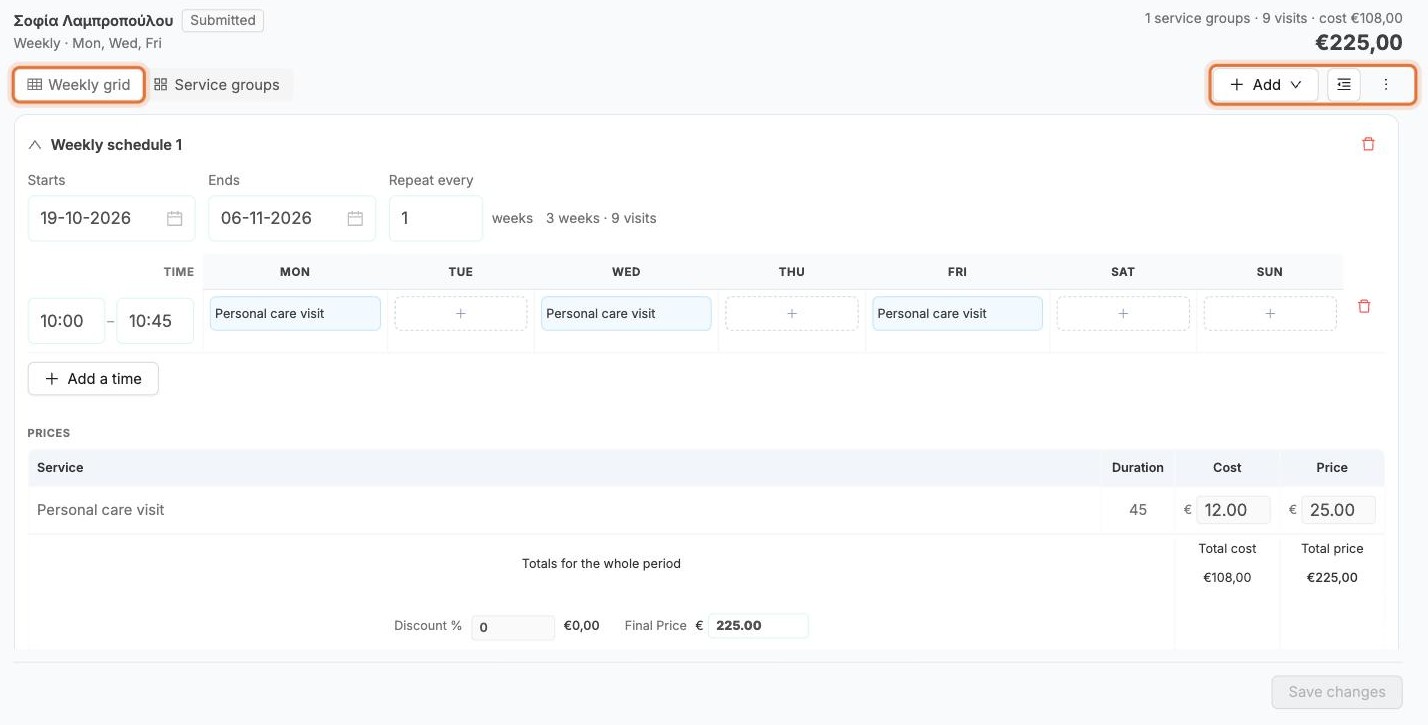Click the Total price value €225,00

(x=1332, y=577)
